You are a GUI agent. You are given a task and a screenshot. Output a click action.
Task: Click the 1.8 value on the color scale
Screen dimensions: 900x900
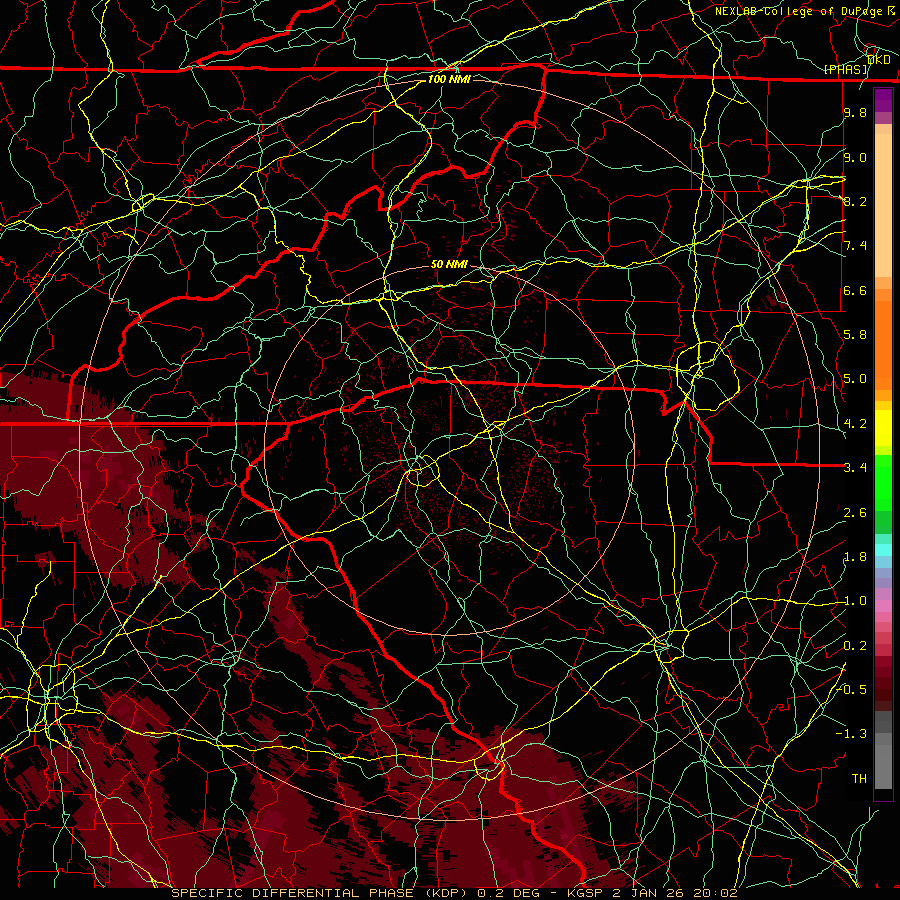pyautogui.click(x=855, y=556)
